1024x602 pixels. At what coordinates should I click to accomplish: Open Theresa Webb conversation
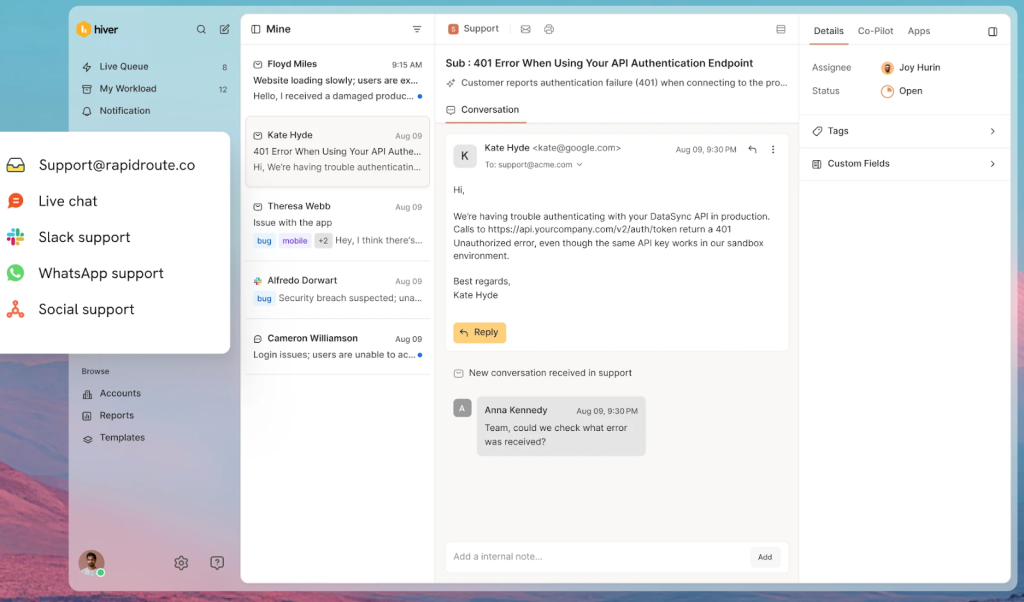click(x=338, y=224)
